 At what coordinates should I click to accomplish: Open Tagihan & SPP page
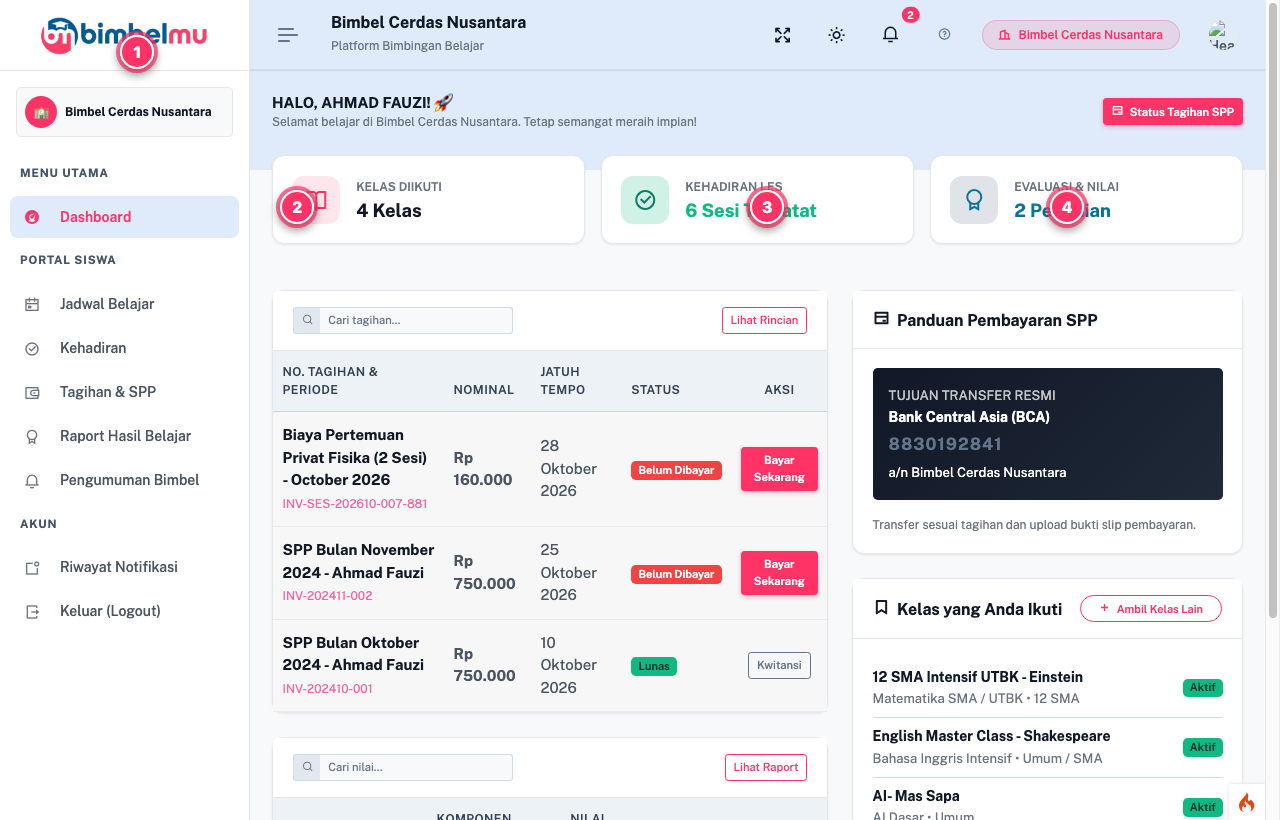(124, 392)
